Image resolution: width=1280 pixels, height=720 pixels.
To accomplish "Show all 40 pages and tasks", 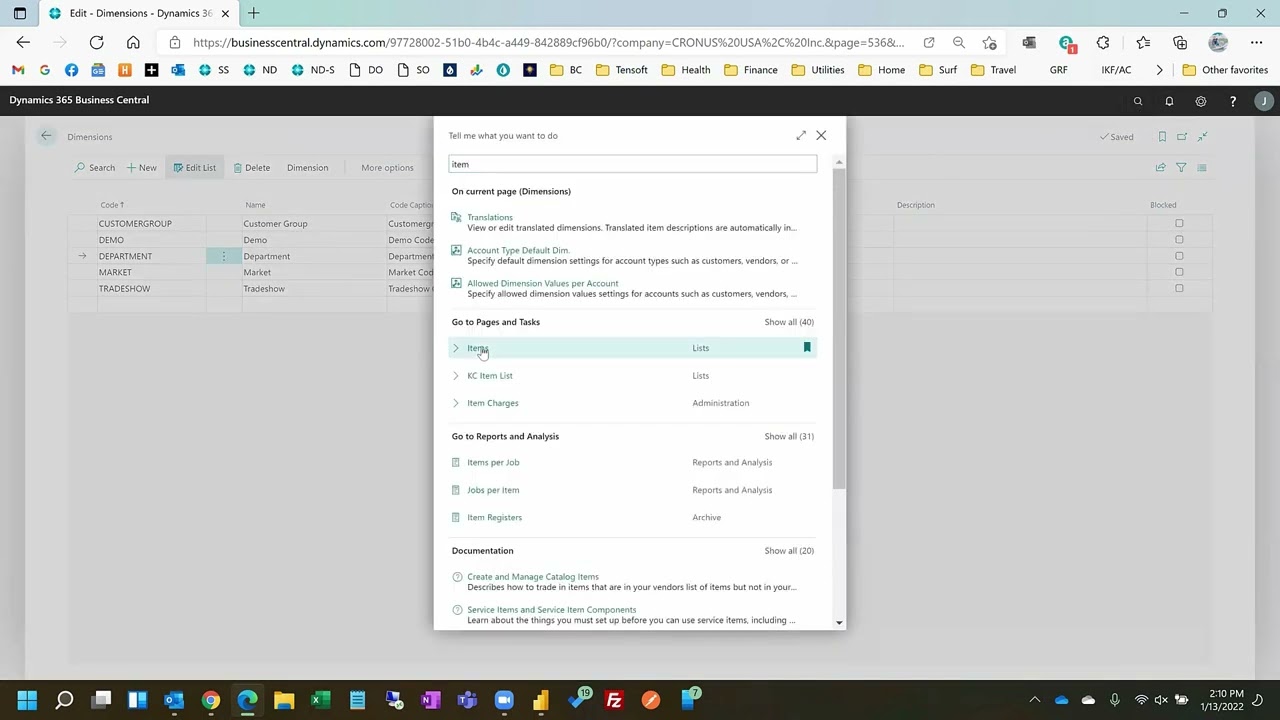I will [789, 322].
